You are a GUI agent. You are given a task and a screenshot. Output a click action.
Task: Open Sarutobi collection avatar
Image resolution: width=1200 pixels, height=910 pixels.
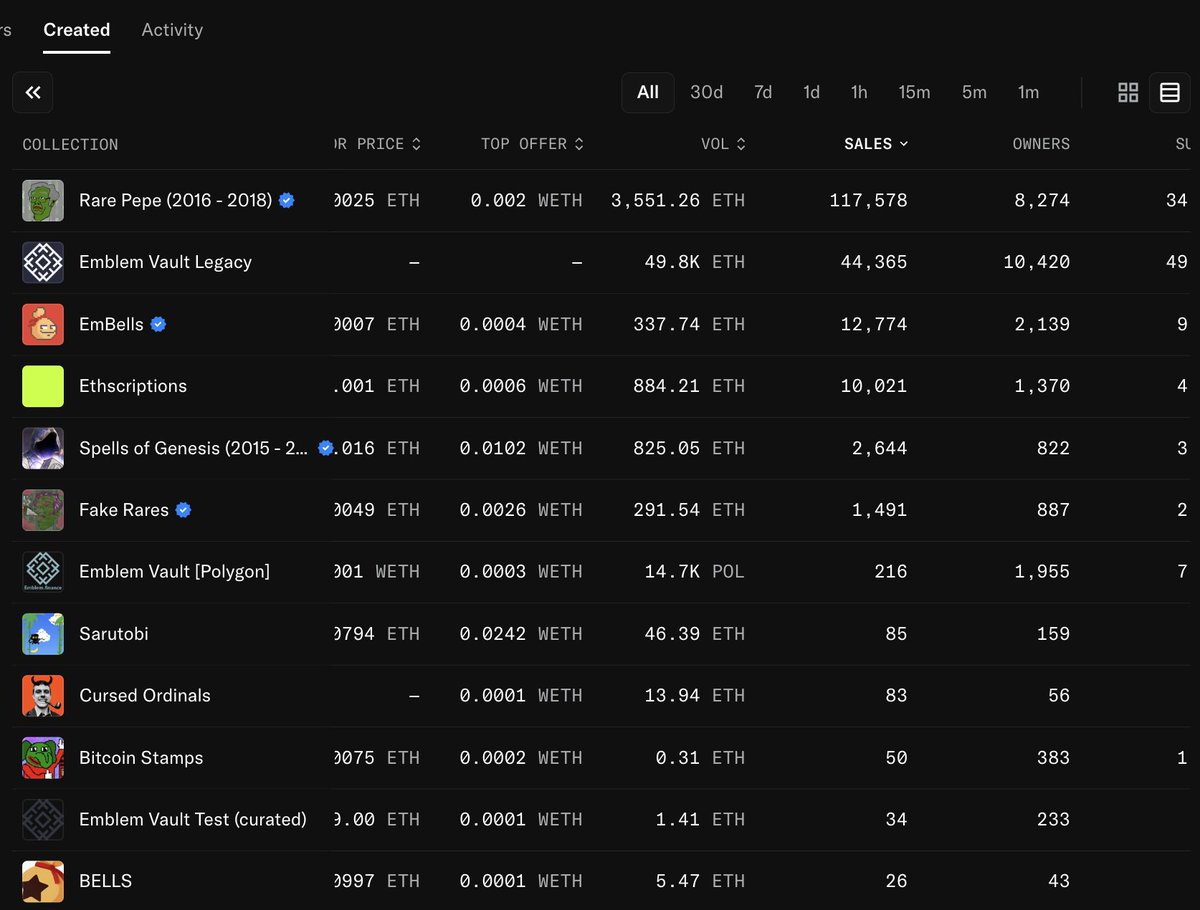click(43, 635)
